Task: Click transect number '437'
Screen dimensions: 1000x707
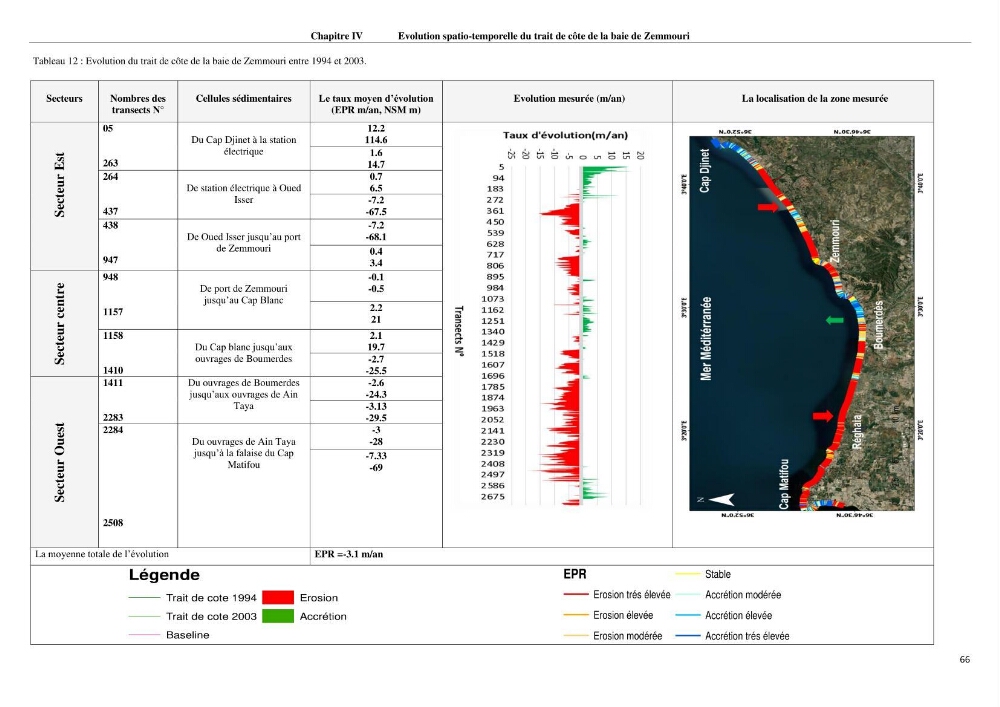Action: pyautogui.click(x=110, y=211)
